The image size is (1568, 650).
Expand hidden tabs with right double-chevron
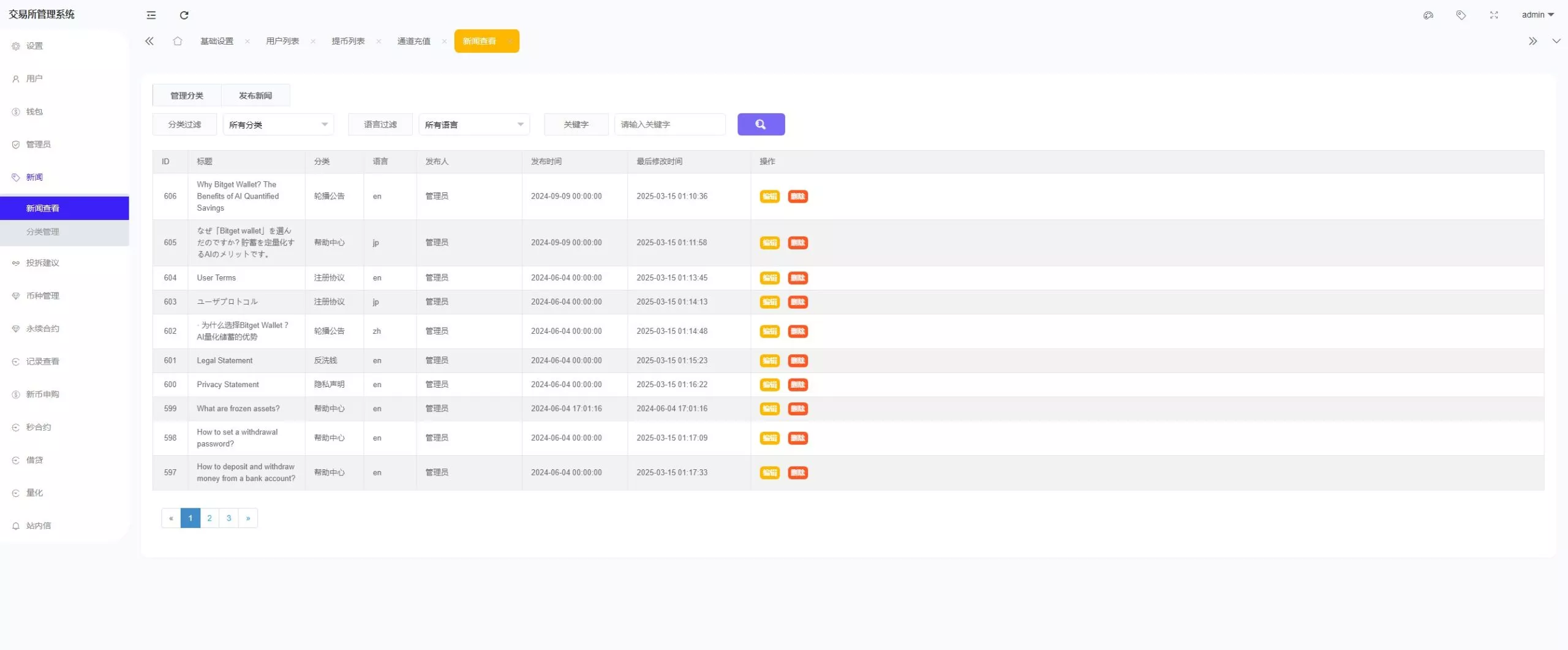coord(1533,41)
